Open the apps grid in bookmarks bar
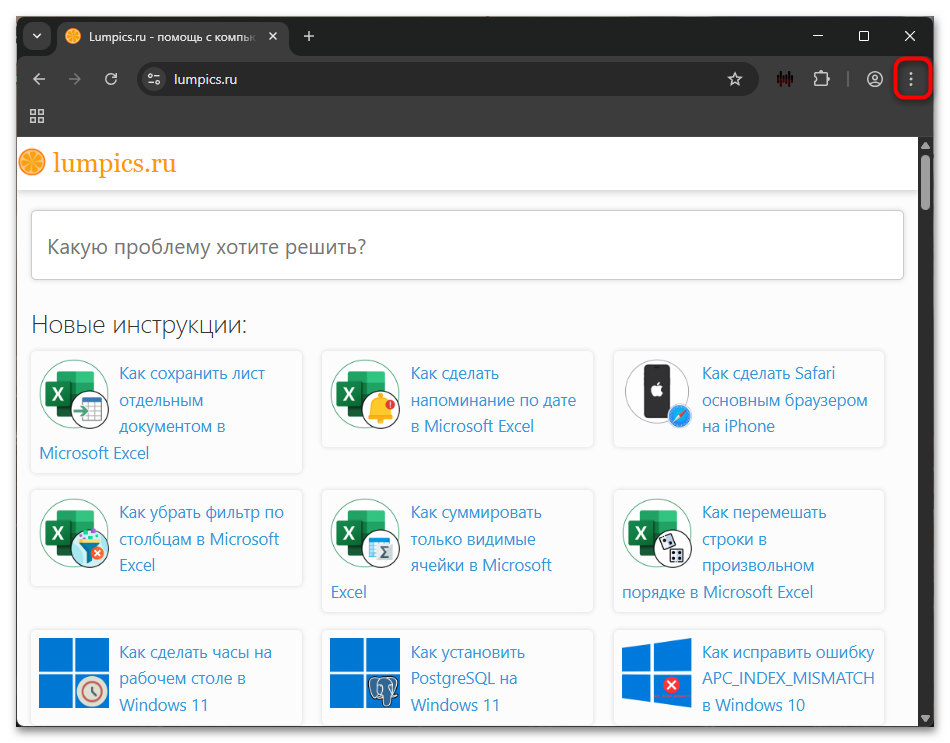950x743 pixels. 37,116
